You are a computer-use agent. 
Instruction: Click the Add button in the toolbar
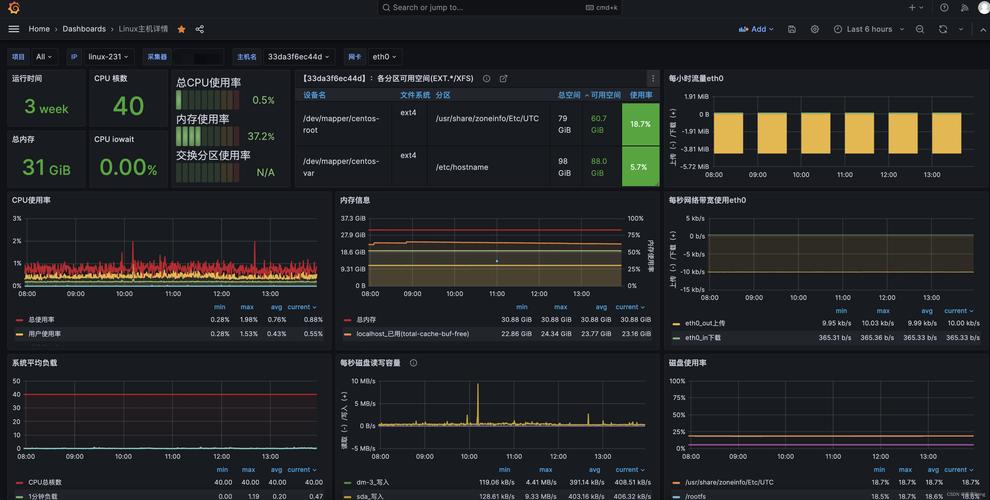(757, 29)
